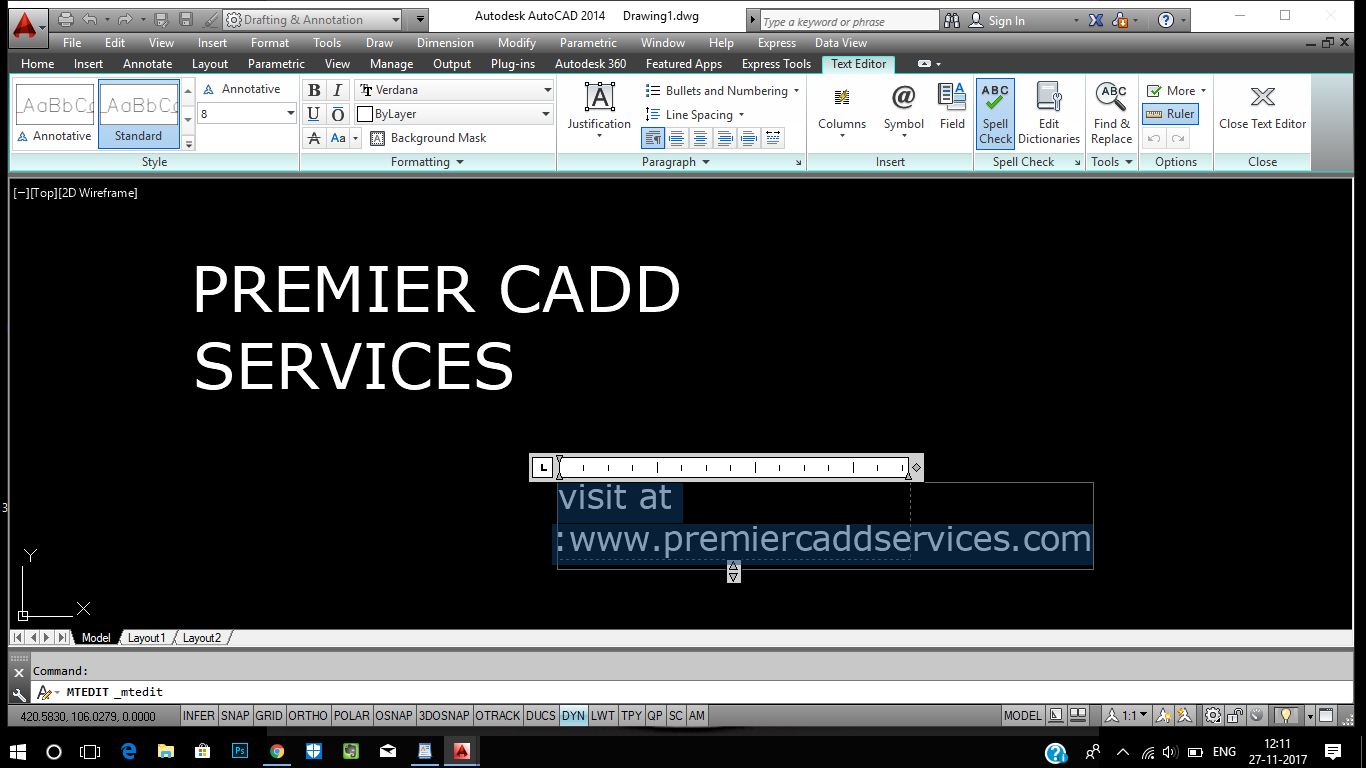Toggle Underline text formatting

(314, 114)
